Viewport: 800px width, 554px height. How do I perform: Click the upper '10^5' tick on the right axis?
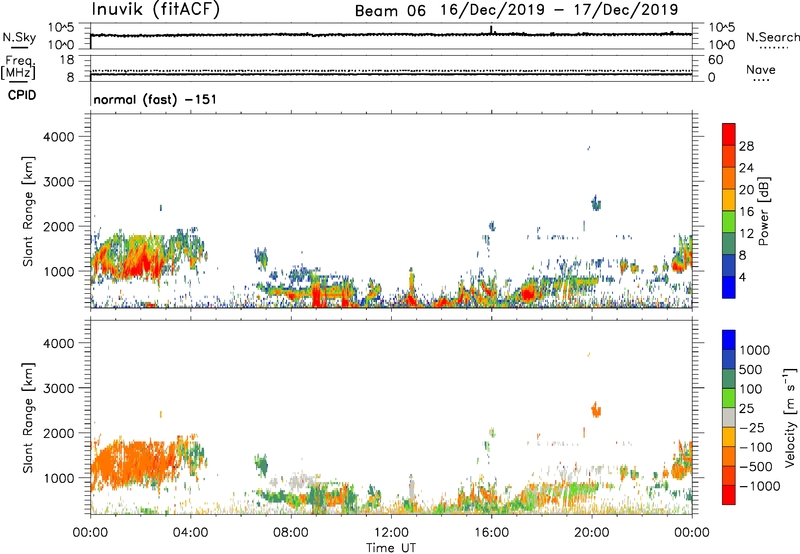tap(722, 28)
